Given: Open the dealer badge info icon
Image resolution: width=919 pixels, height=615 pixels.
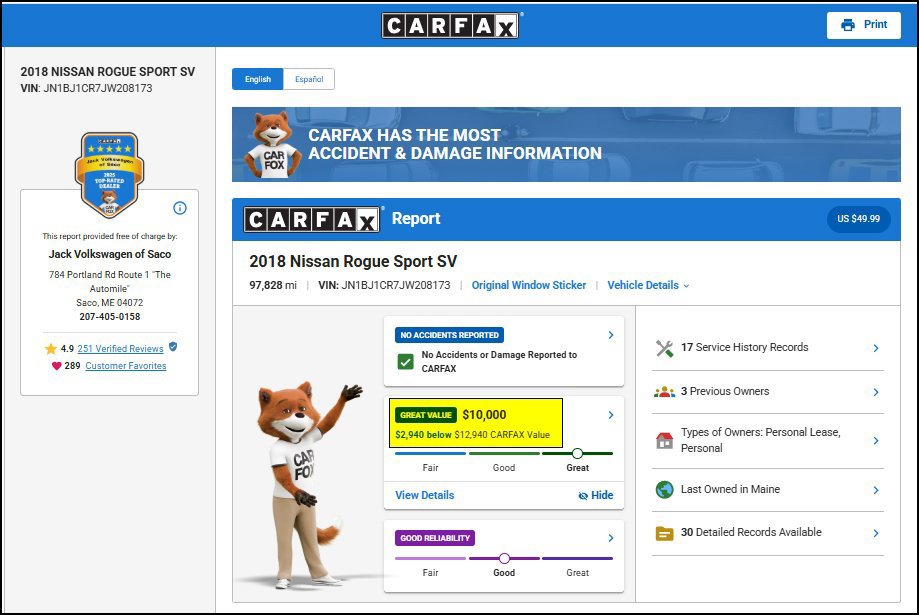Looking at the screenshot, I should click(x=180, y=208).
